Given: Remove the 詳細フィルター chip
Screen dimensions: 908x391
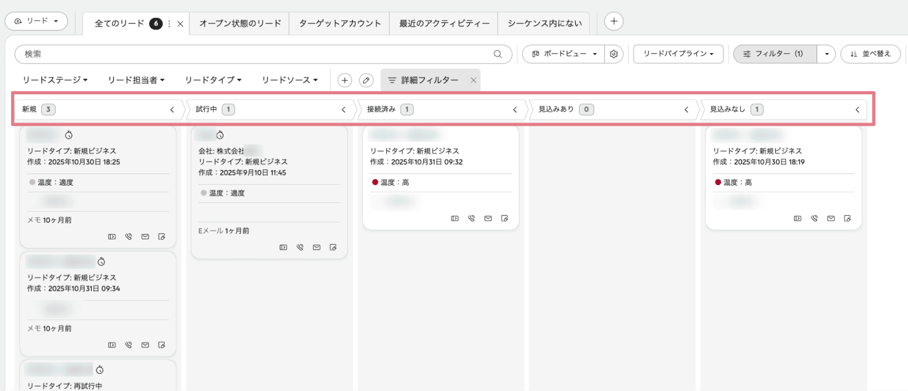Looking at the screenshot, I should coord(473,81).
